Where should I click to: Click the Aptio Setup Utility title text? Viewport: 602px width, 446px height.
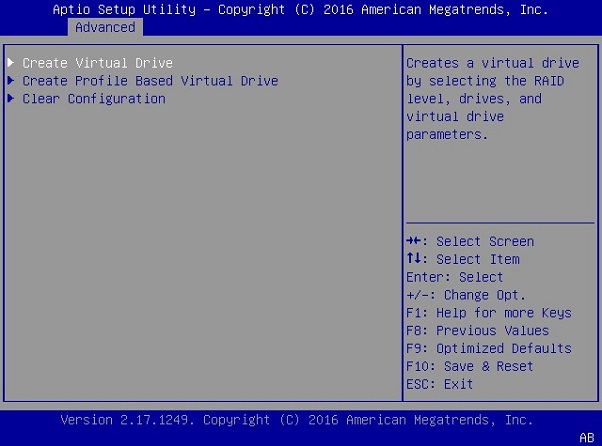300,9
